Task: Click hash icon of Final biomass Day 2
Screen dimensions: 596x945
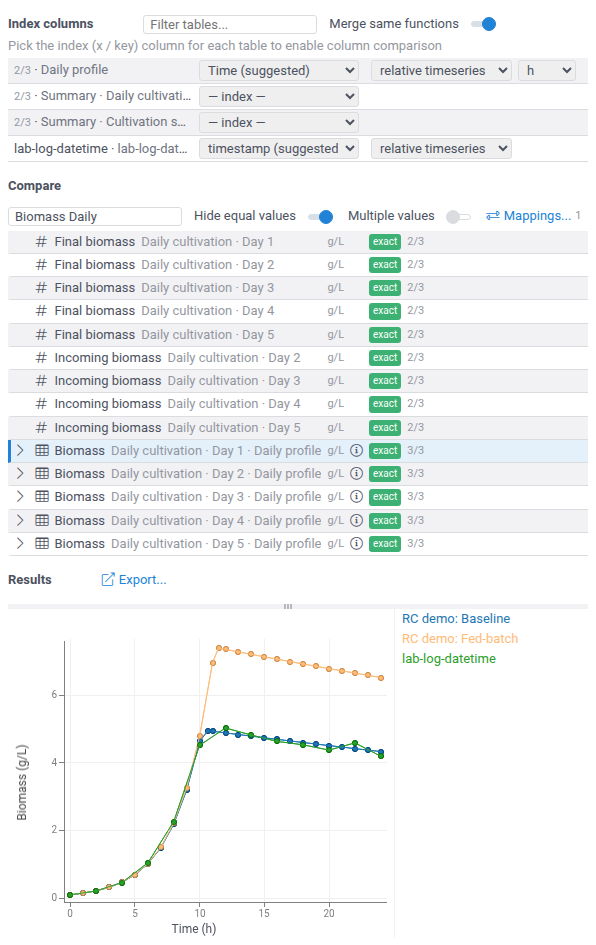Action: [41, 265]
